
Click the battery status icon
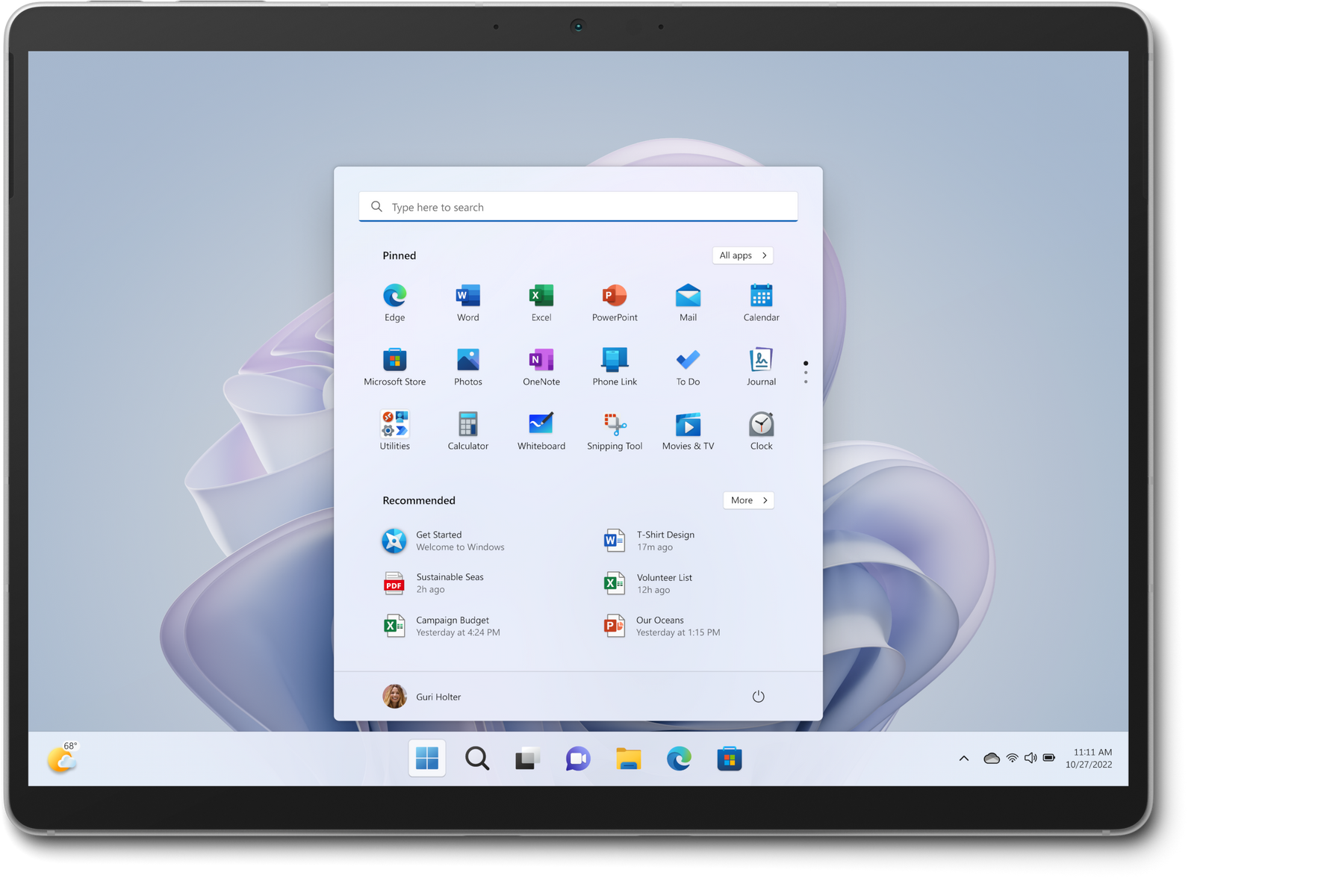[x=1049, y=758]
